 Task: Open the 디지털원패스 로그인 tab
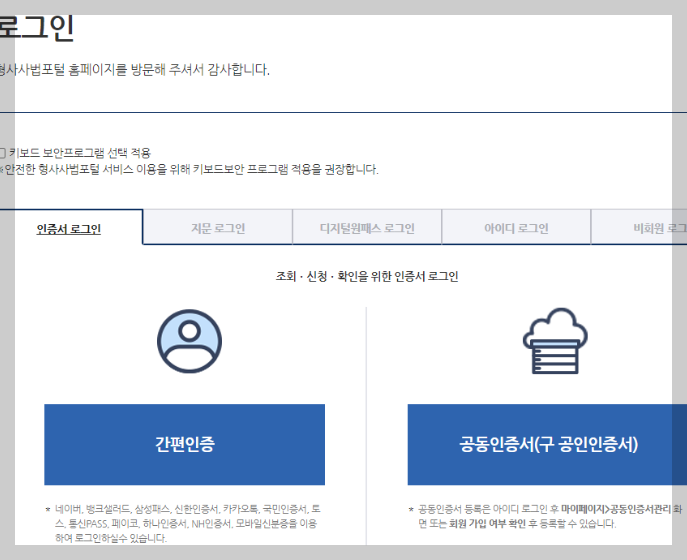click(x=367, y=228)
